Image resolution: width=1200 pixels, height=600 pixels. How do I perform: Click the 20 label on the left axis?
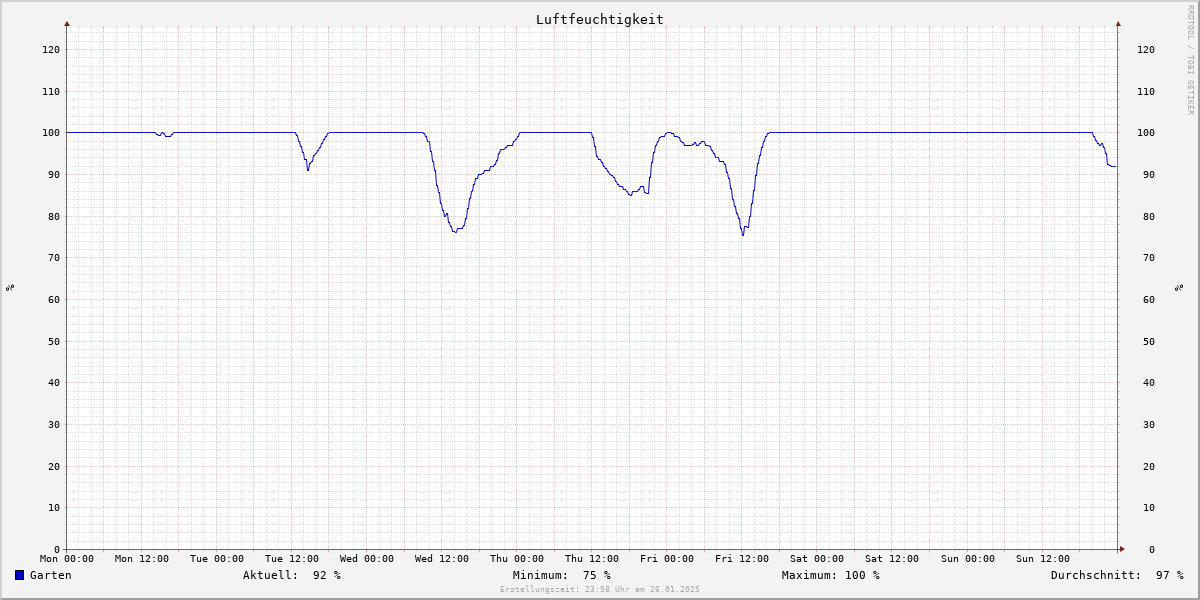(x=54, y=466)
